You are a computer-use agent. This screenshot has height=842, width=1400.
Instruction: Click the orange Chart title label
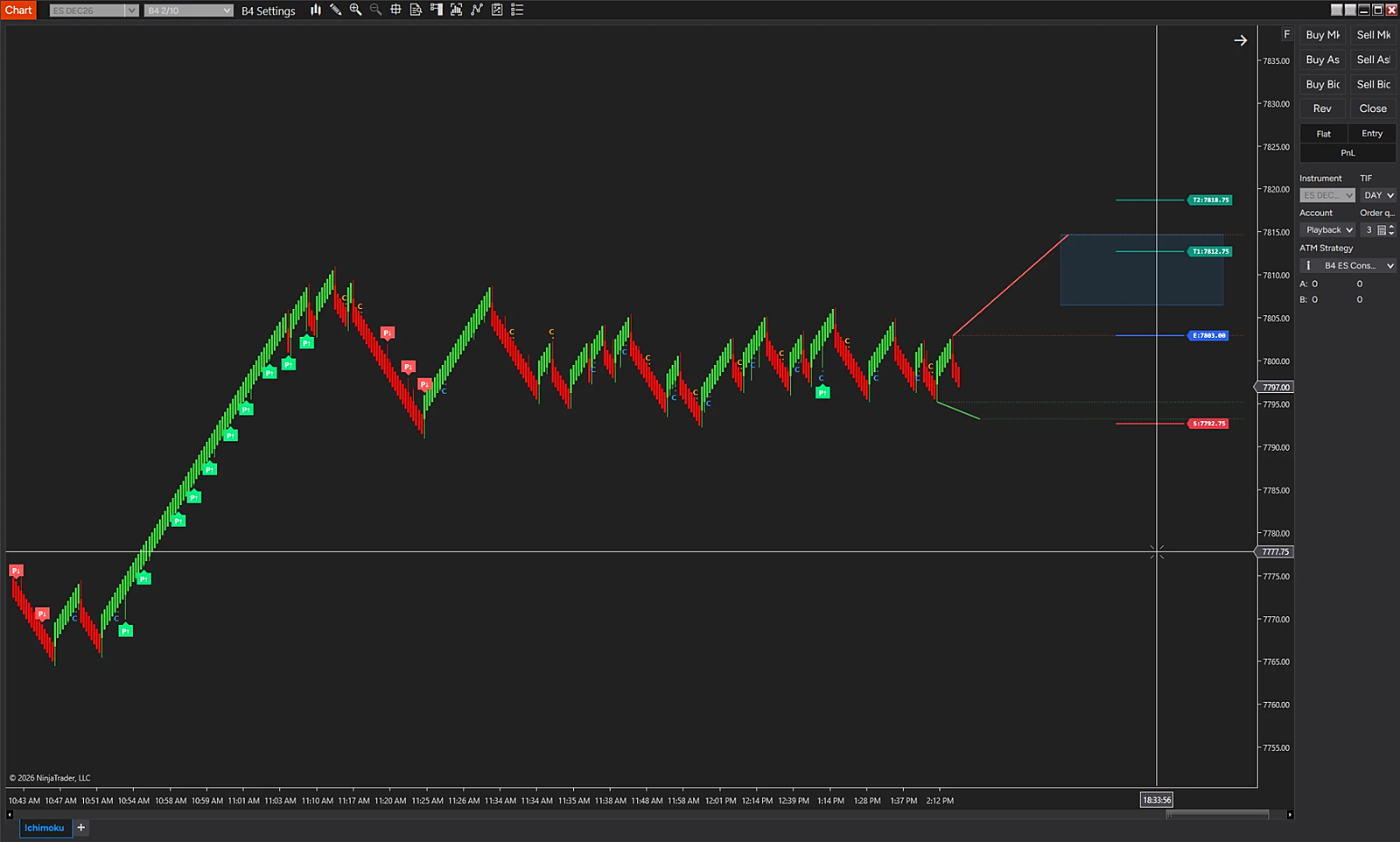[18, 10]
